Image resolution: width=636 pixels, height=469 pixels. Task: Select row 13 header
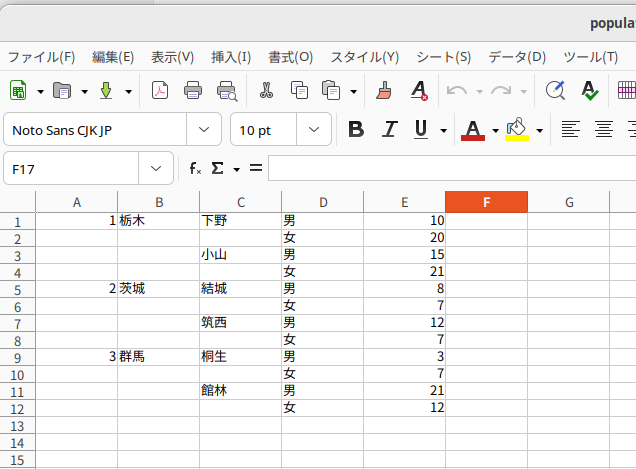coord(17,426)
